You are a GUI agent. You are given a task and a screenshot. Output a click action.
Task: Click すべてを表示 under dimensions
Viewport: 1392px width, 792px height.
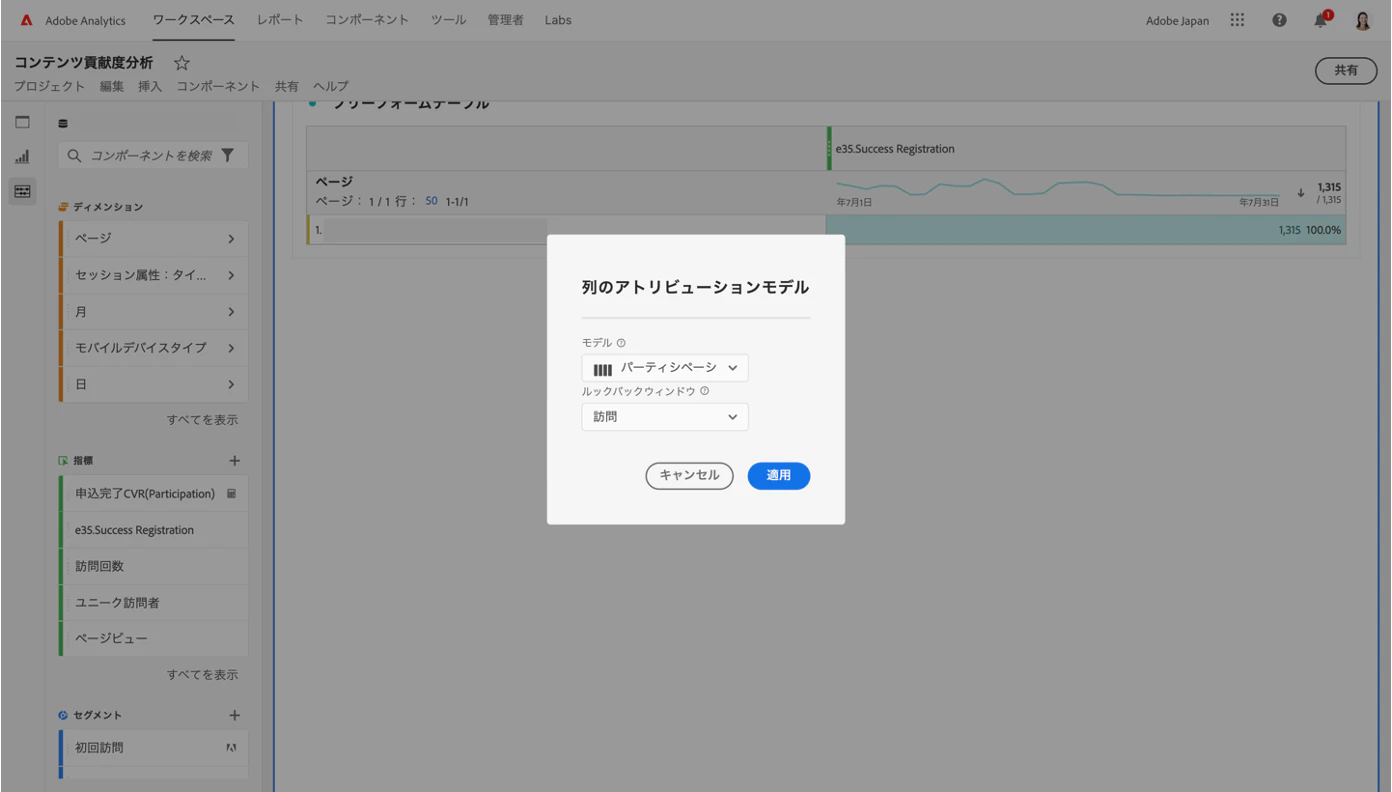click(x=202, y=420)
